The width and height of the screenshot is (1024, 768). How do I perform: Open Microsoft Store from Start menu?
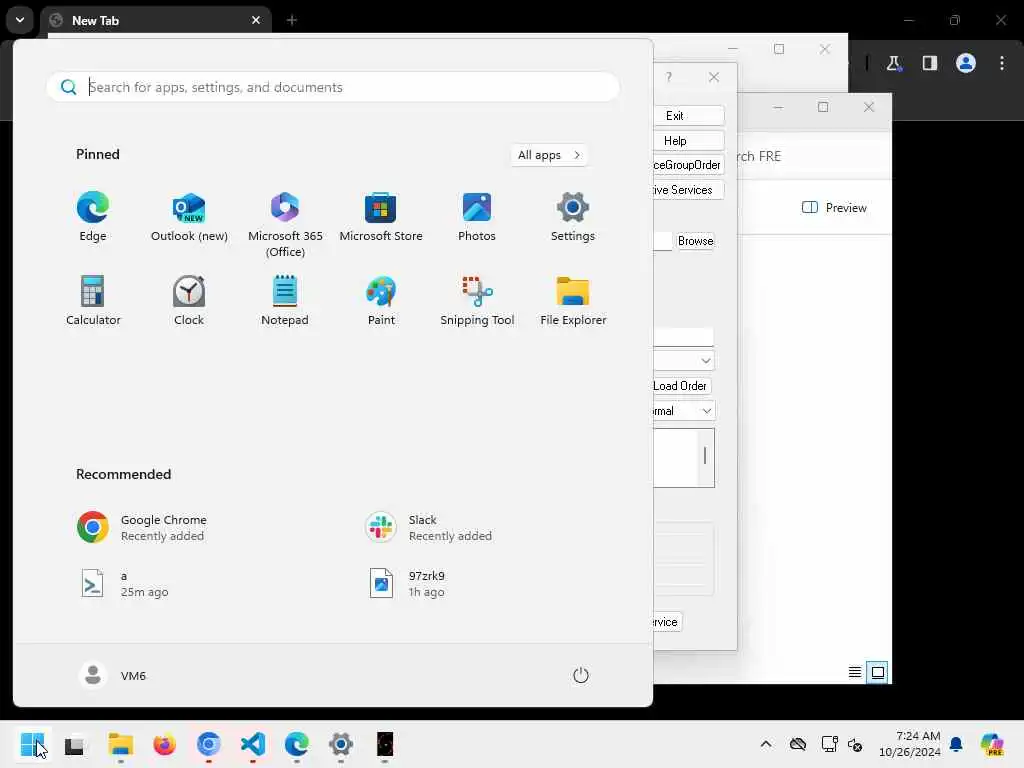coord(381,217)
